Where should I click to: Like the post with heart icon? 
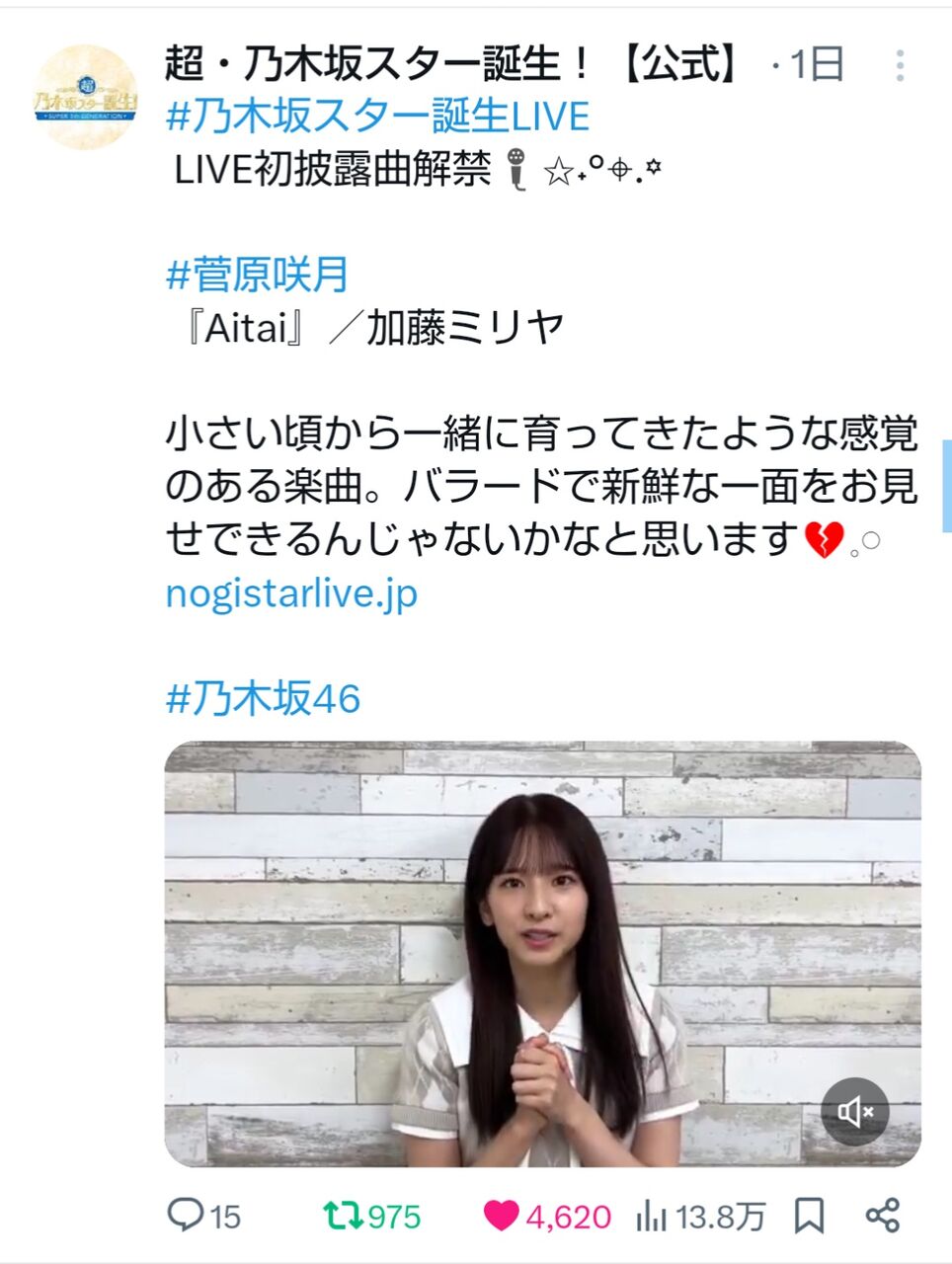(501, 1216)
